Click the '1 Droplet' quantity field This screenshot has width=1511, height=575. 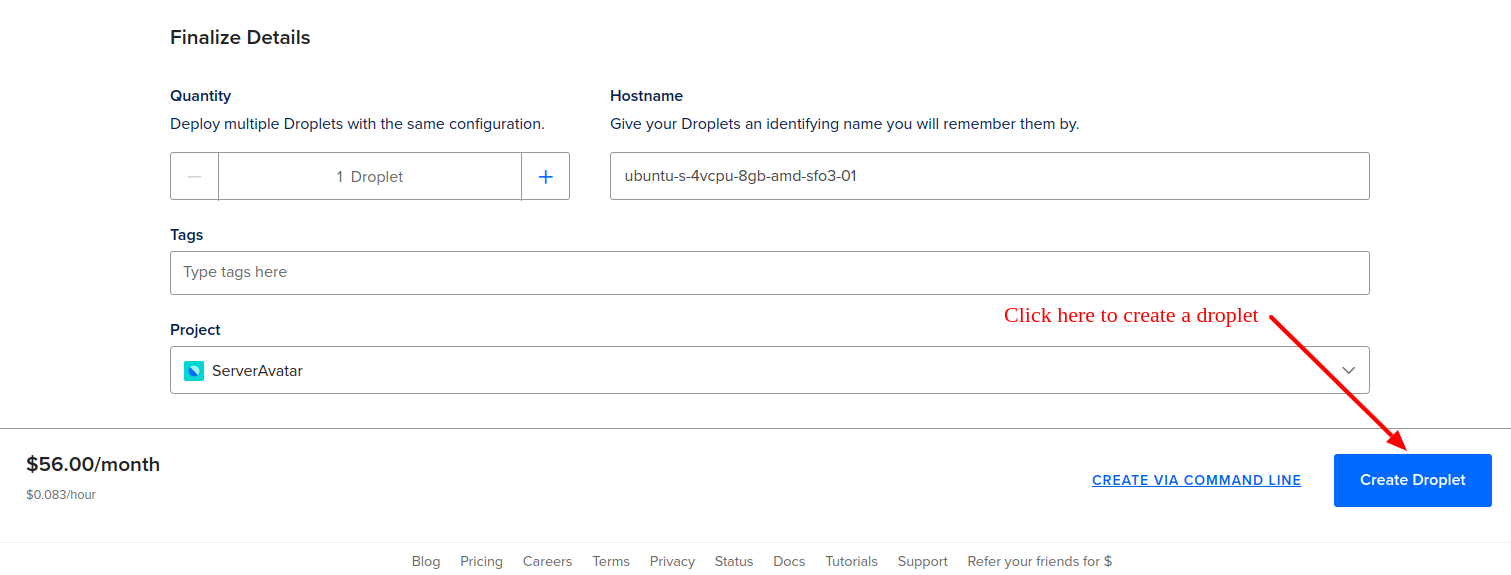tap(370, 176)
